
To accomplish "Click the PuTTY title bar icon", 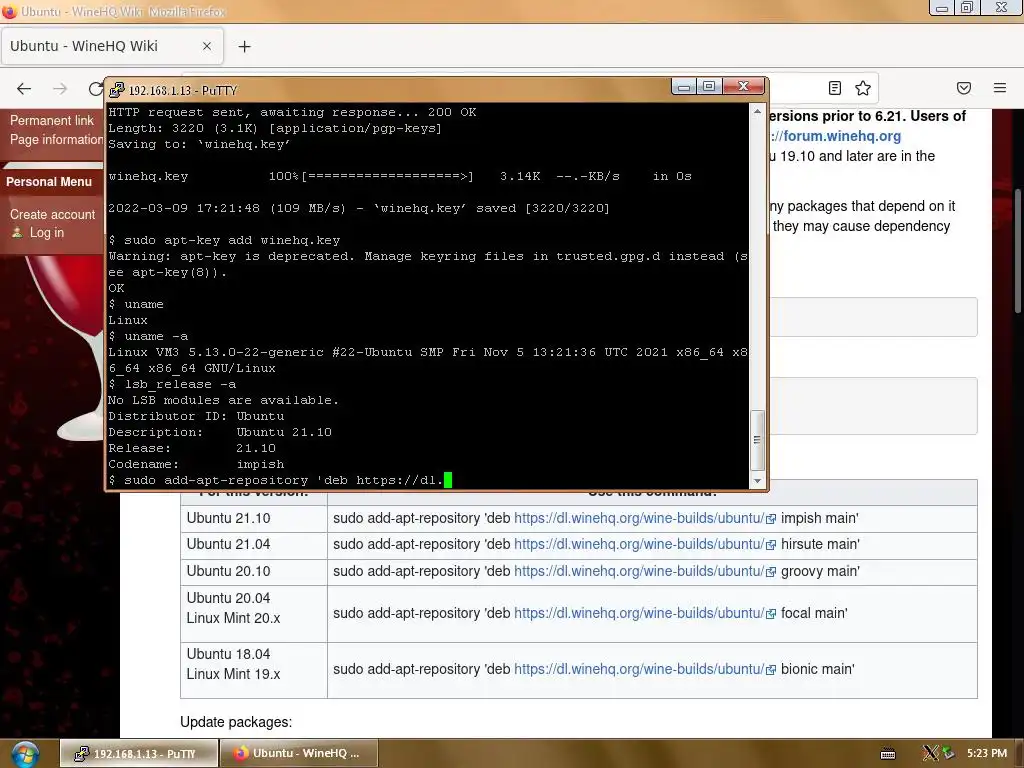I will tap(116, 90).
